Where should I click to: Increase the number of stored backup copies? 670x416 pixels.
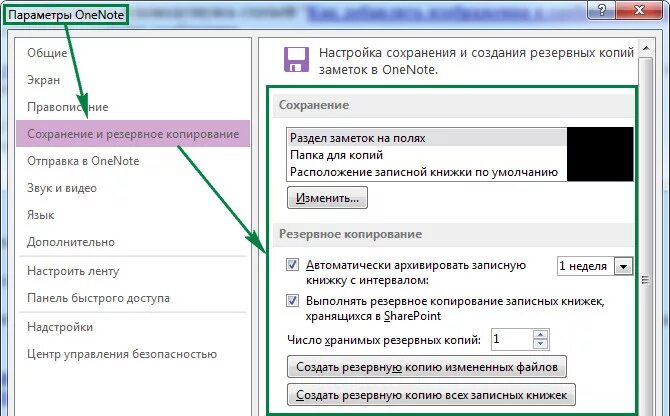541,334
